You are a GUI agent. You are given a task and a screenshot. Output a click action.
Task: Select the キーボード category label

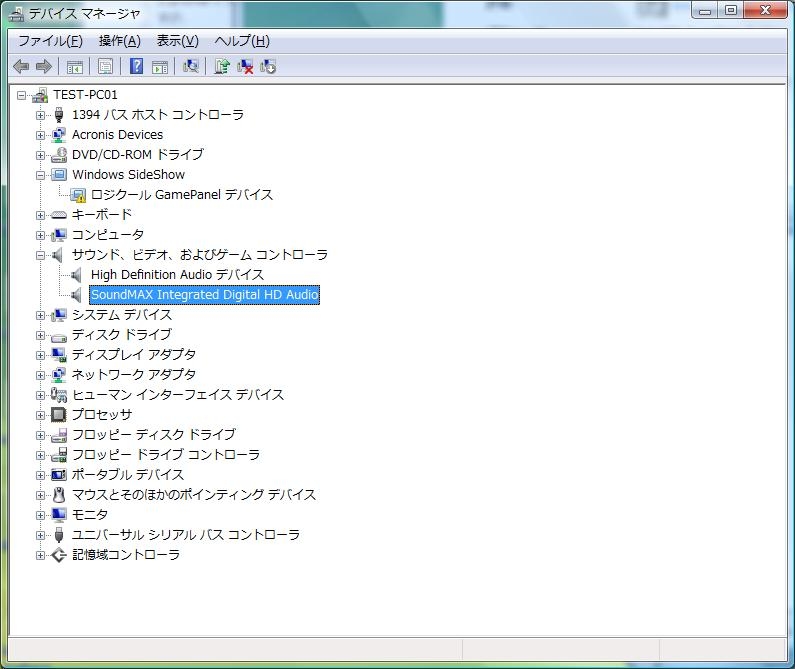(x=101, y=215)
